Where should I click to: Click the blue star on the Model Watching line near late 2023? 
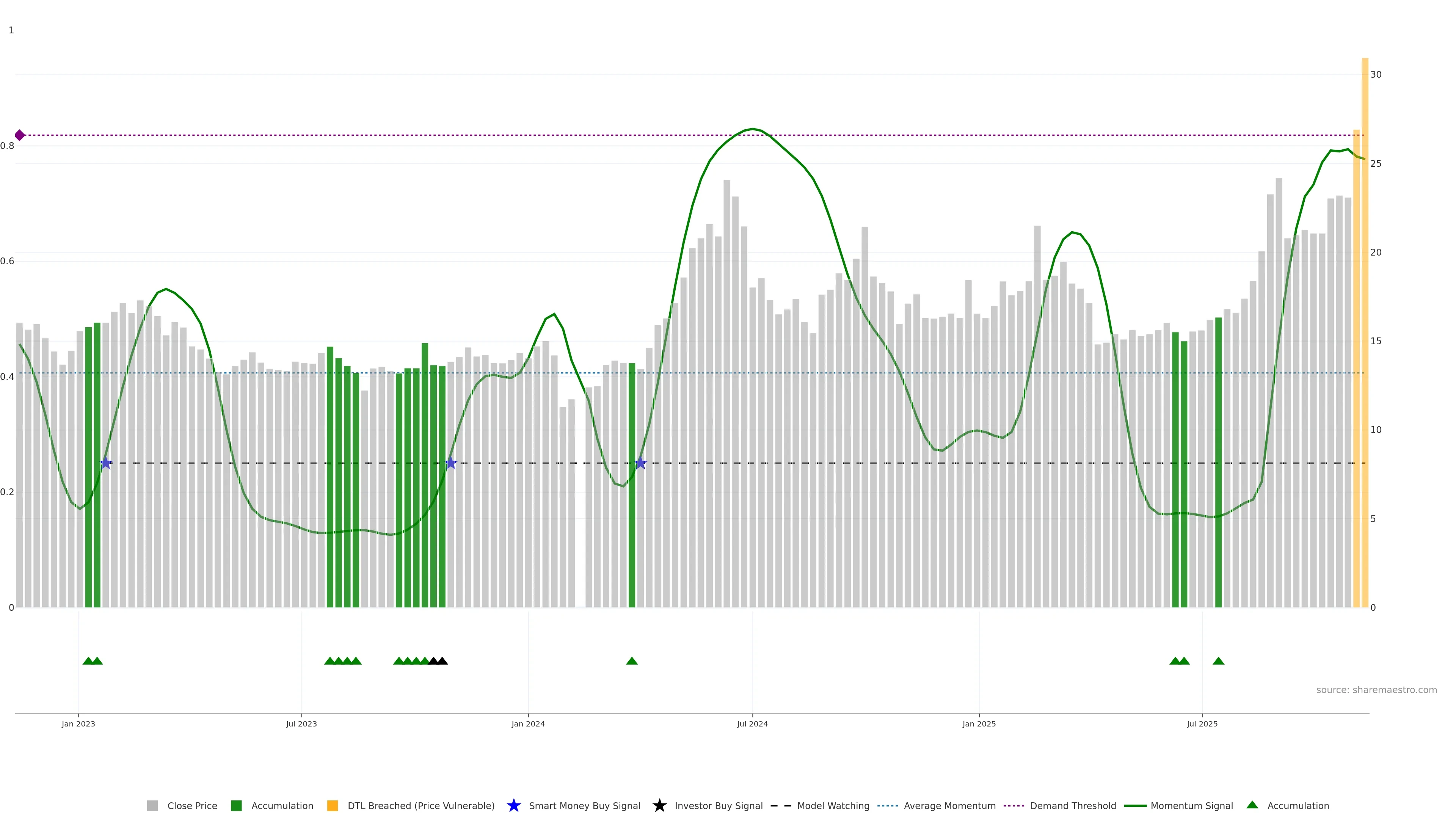coord(450,463)
